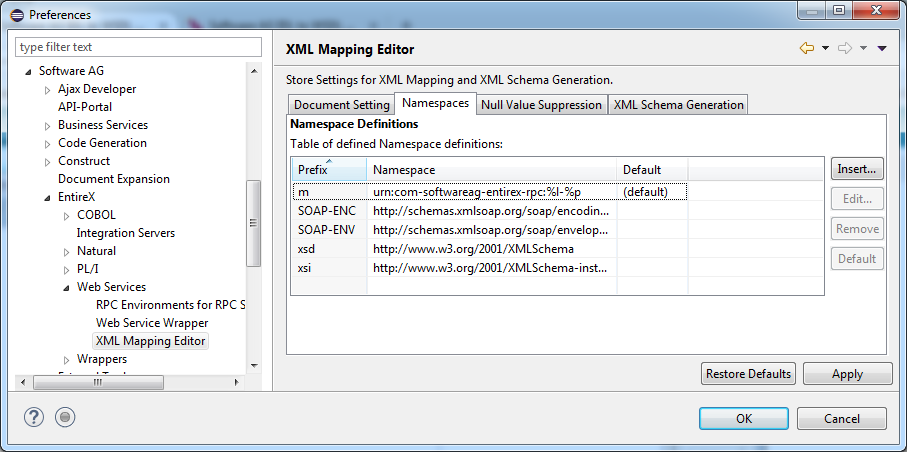This screenshot has height=452, width=907.
Task: Switch to the Document Setting tab
Action: [341, 105]
